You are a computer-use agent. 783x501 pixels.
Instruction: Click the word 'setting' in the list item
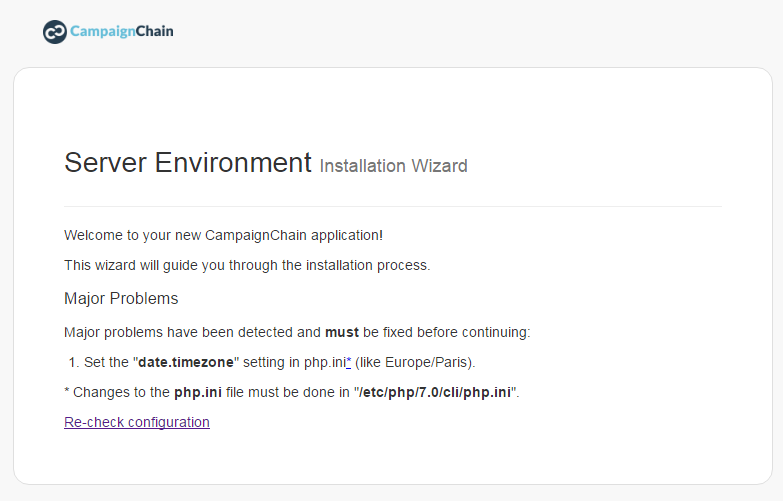click(264, 362)
